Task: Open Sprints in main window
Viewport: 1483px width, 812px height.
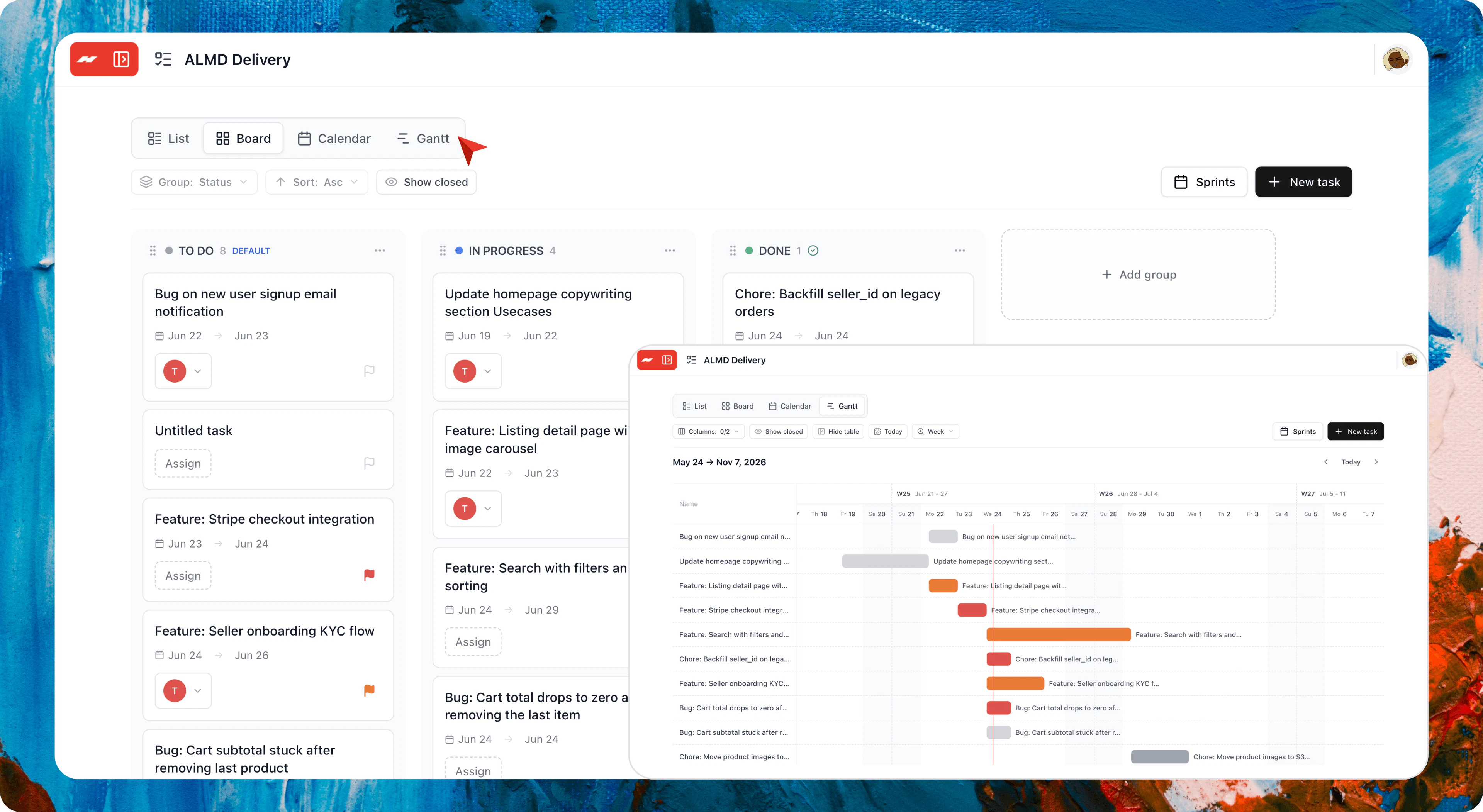Action: coord(1205,182)
